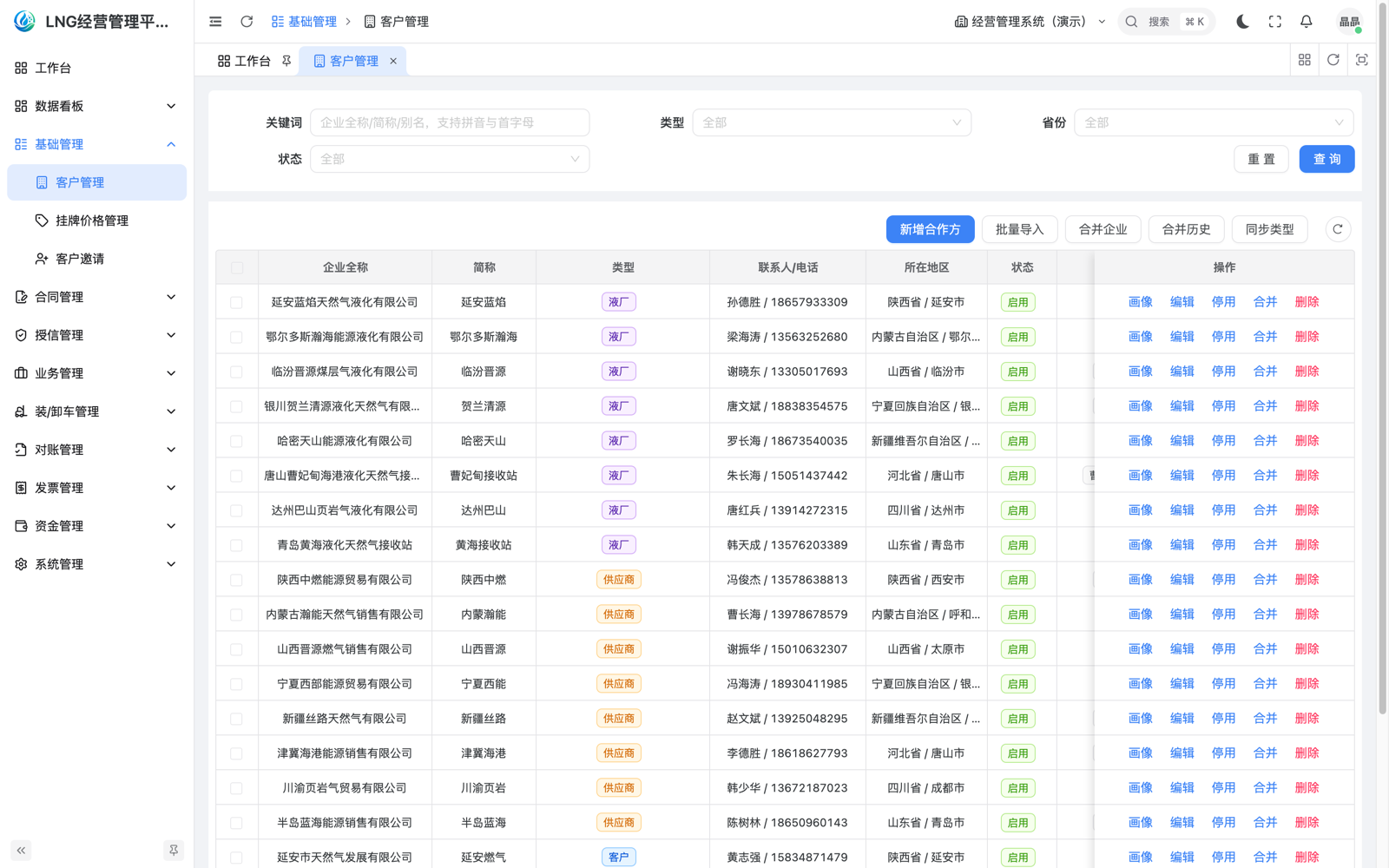
Task: Open the global search box
Action: pyautogui.click(x=1166, y=22)
